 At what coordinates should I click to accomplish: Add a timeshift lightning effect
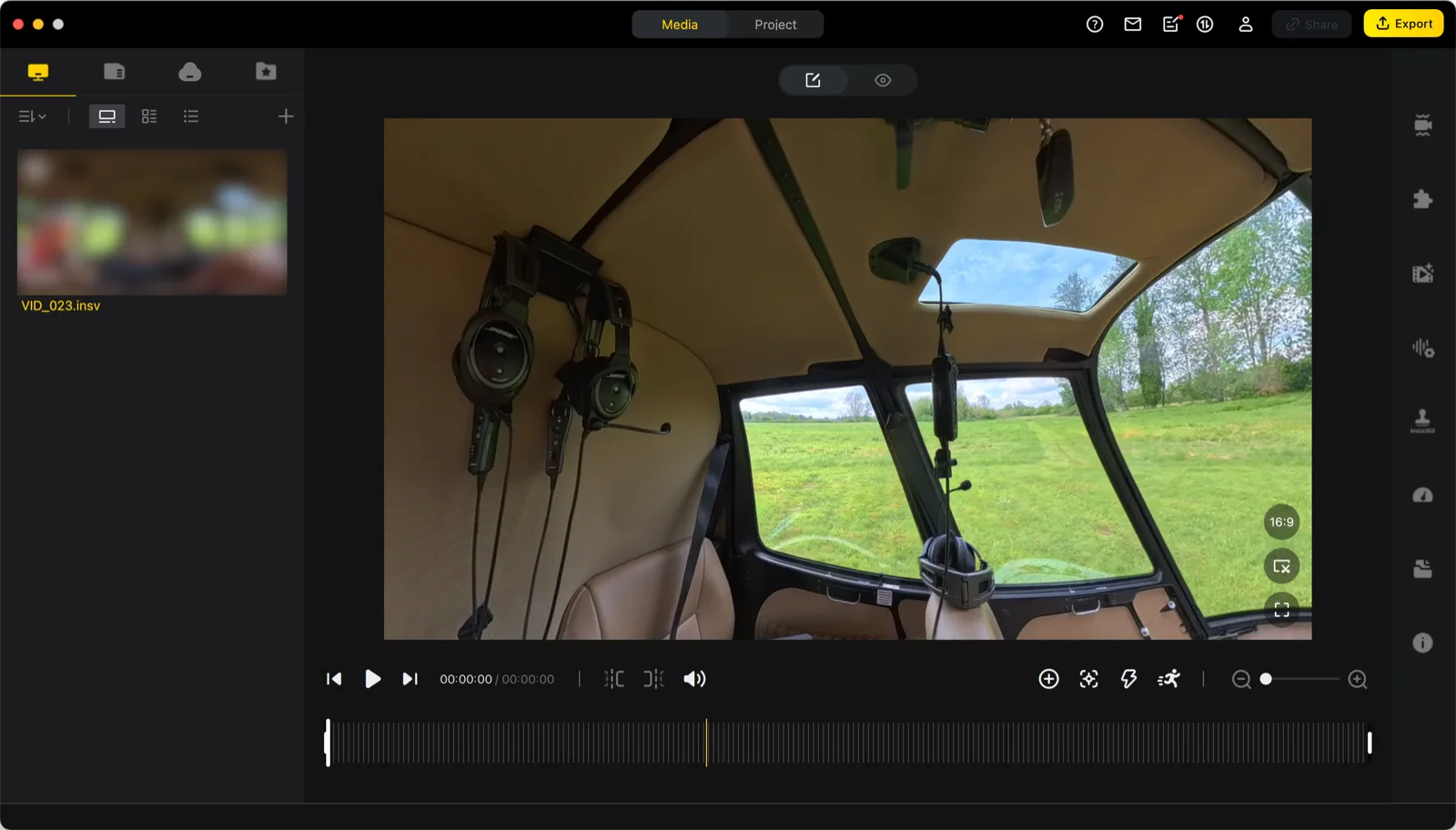click(x=1128, y=679)
